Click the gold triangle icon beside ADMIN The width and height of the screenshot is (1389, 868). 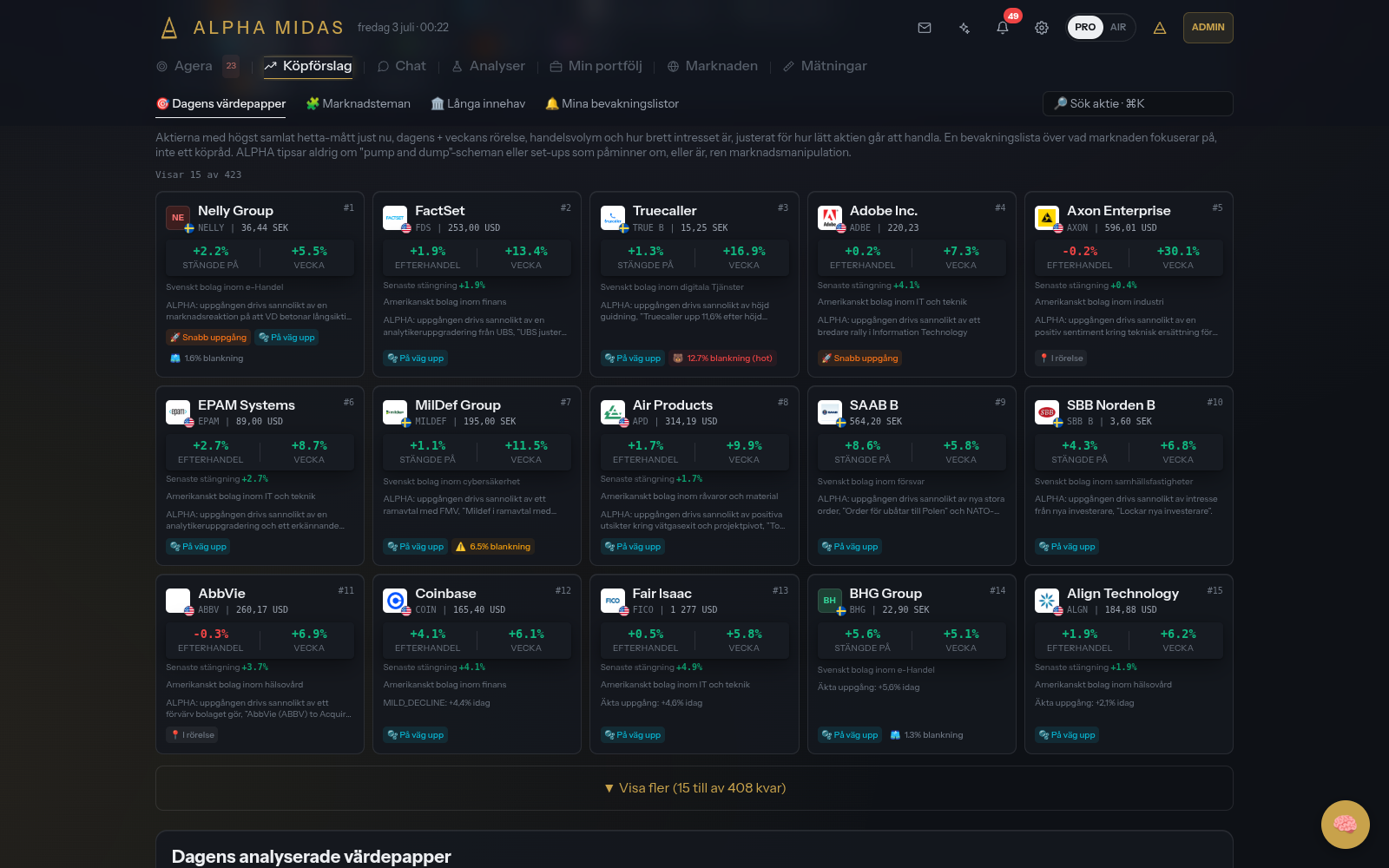point(1160,28)
